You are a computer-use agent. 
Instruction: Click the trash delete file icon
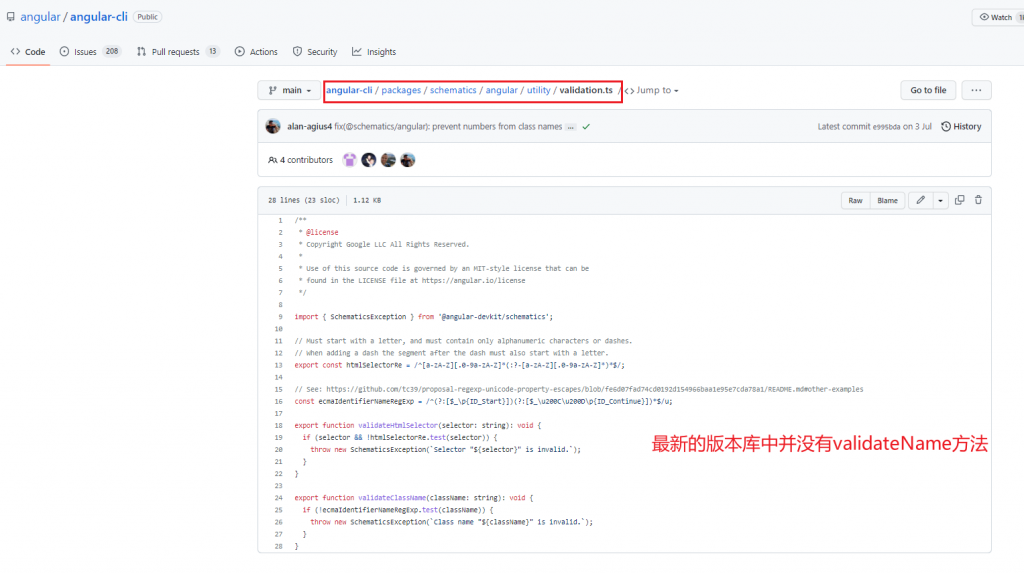pos(978,200)
